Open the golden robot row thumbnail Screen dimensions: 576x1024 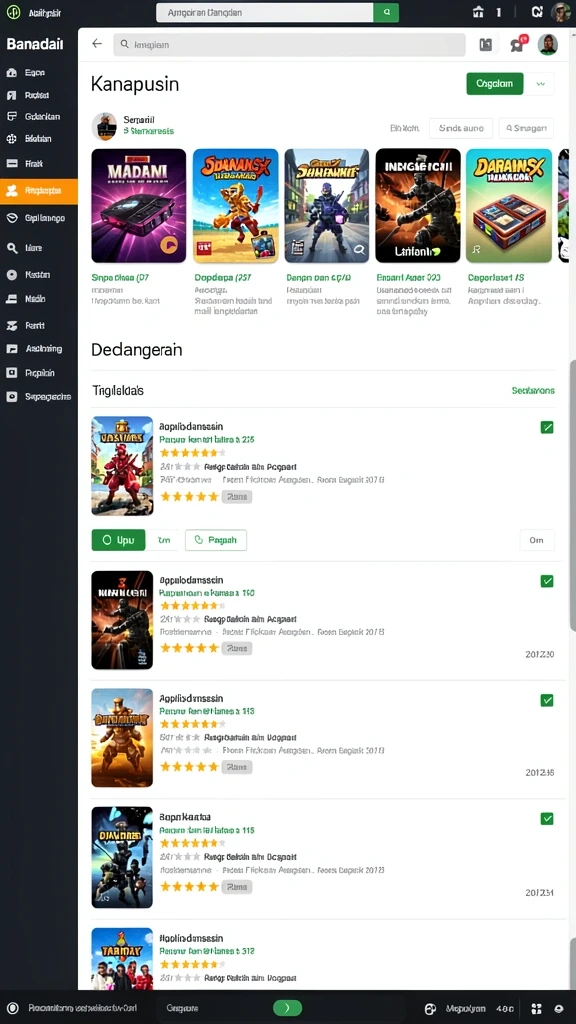(x=122, y=738)
